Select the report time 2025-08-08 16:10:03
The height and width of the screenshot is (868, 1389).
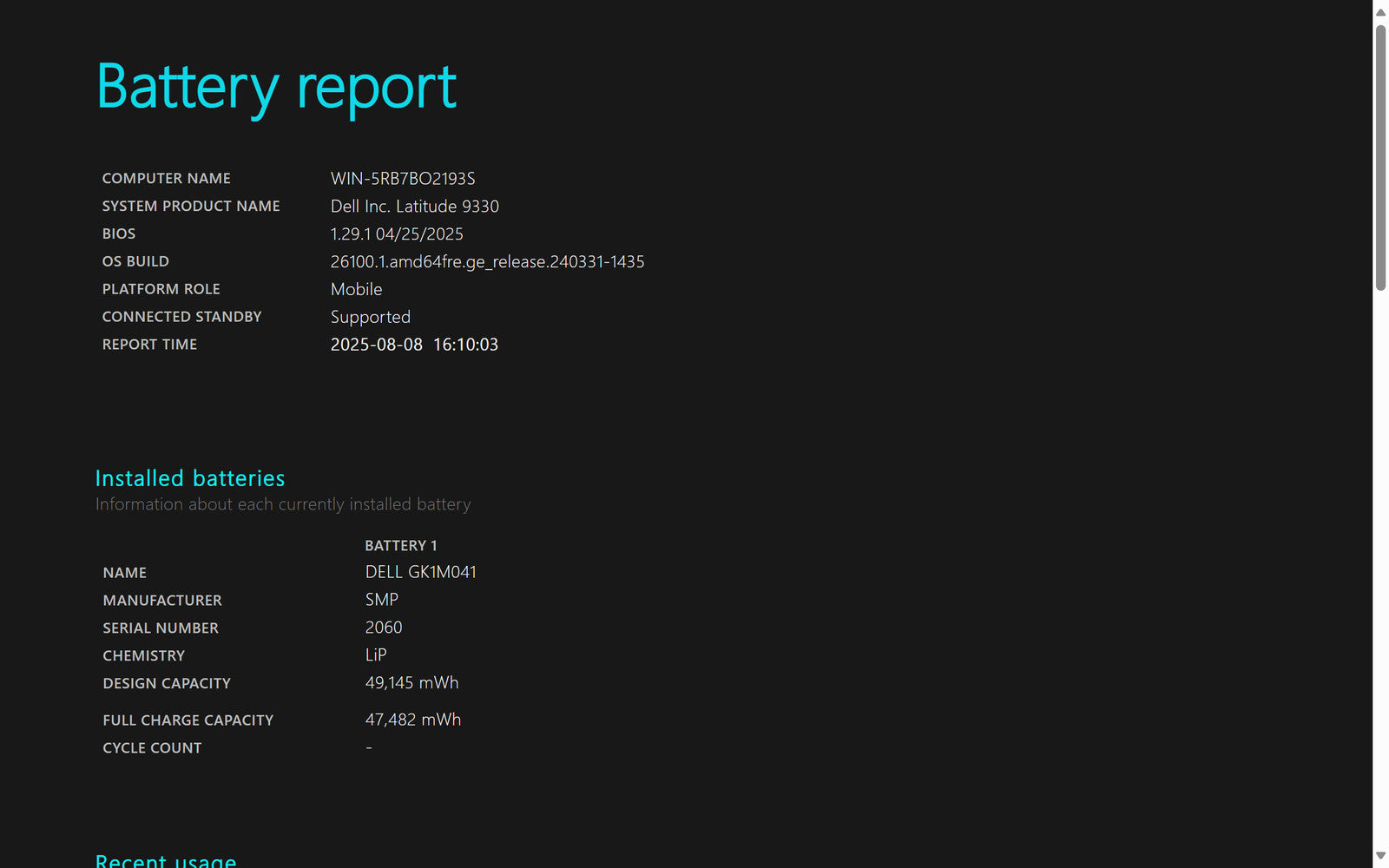point(415,345)
